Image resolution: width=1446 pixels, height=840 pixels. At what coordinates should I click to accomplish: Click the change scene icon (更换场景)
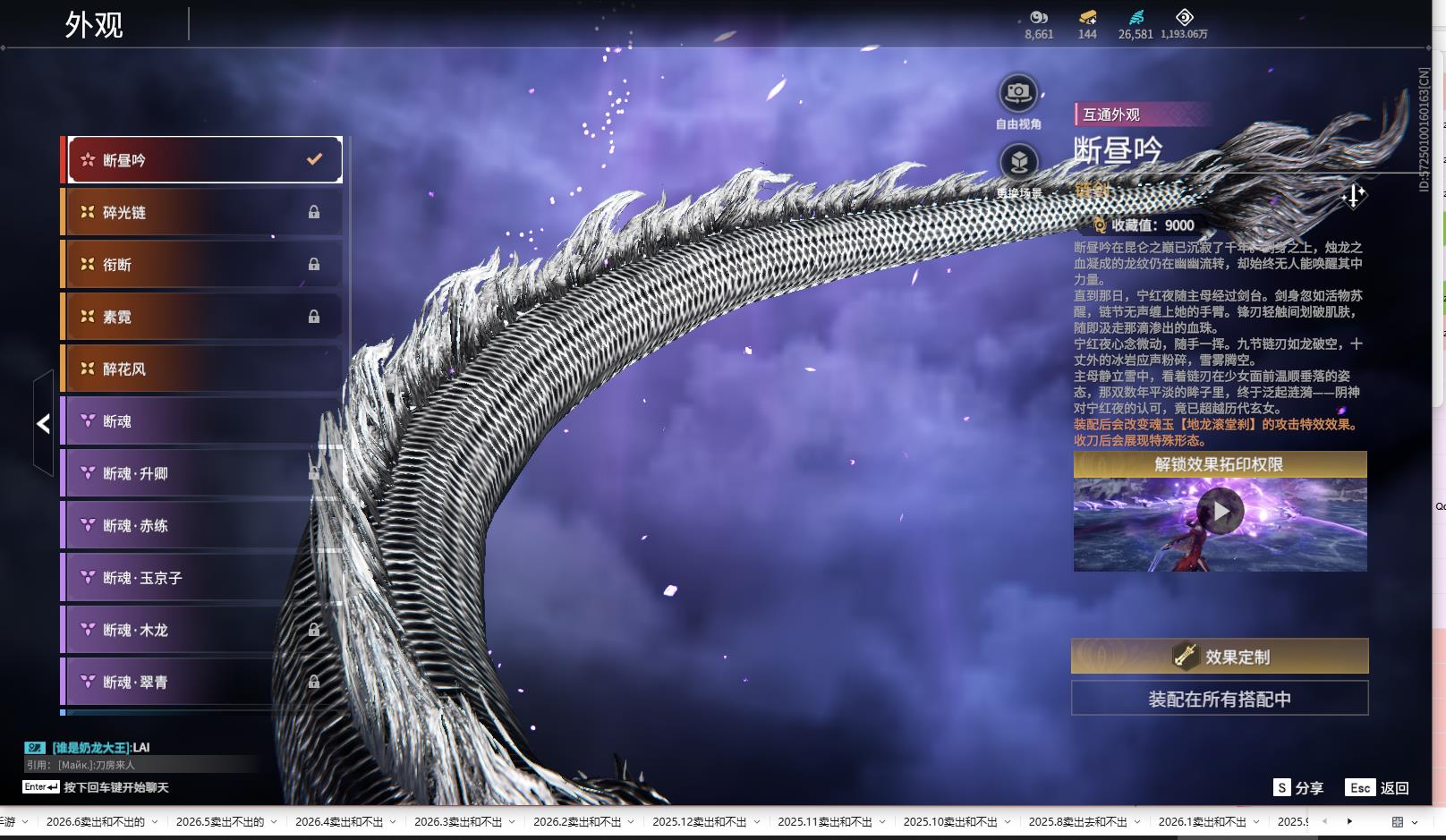1018,162
